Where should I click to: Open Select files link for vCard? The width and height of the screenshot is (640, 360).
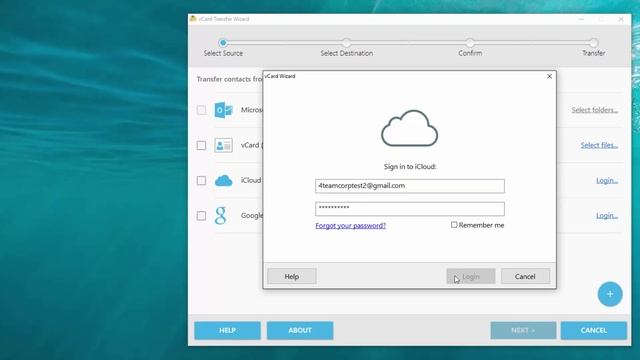(x=599, y=145)
